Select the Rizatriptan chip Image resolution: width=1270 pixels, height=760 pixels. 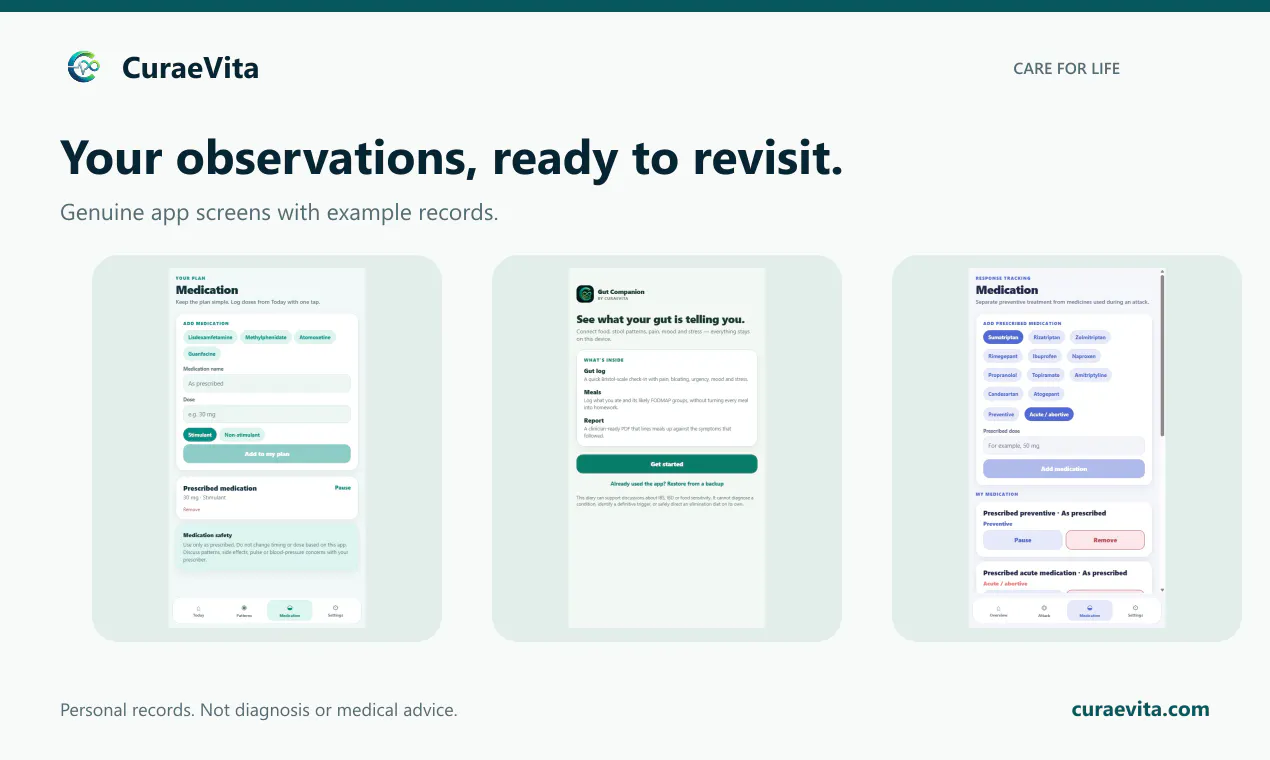1047,337
